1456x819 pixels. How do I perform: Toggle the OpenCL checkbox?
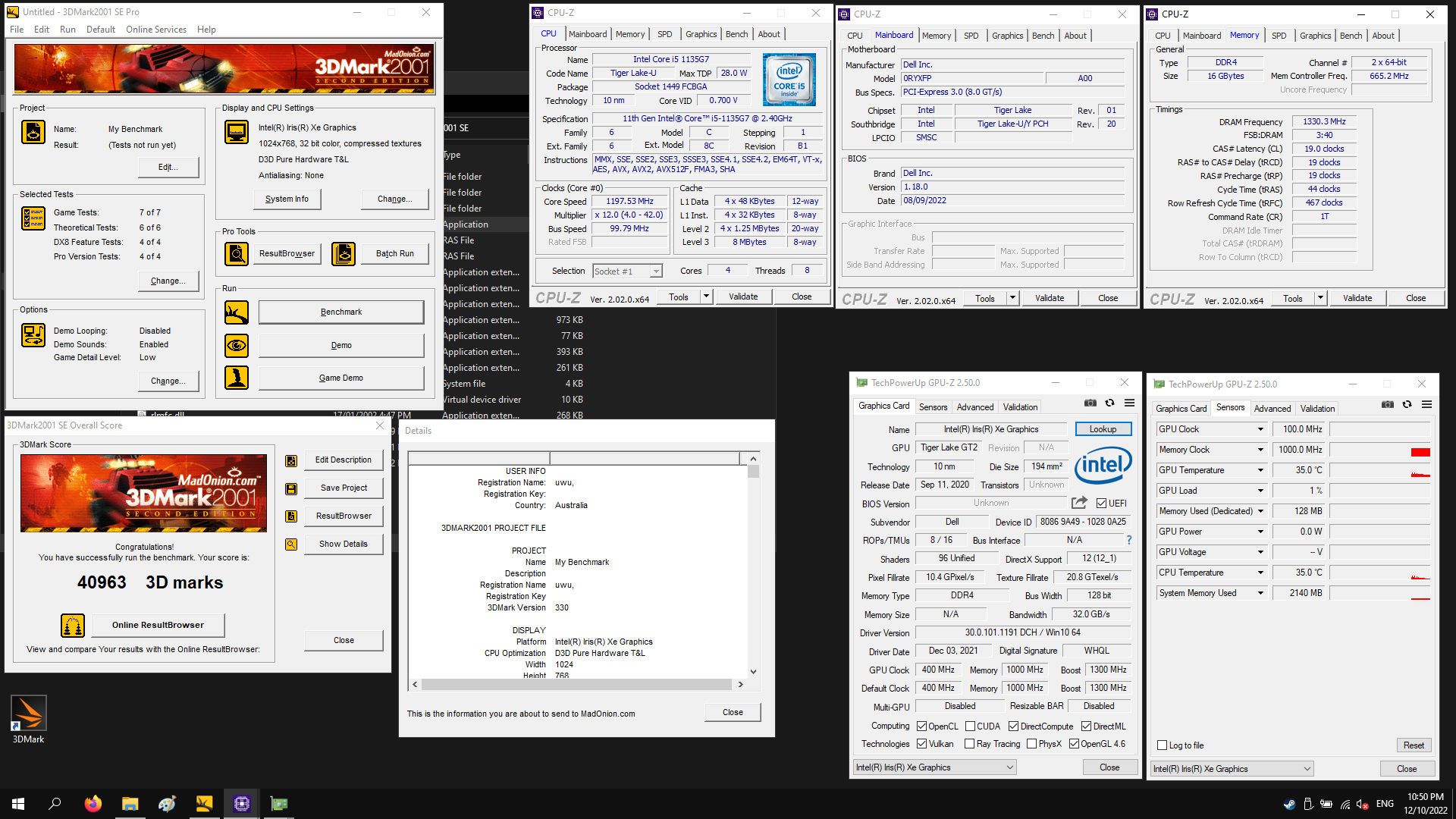pos(921,726)
